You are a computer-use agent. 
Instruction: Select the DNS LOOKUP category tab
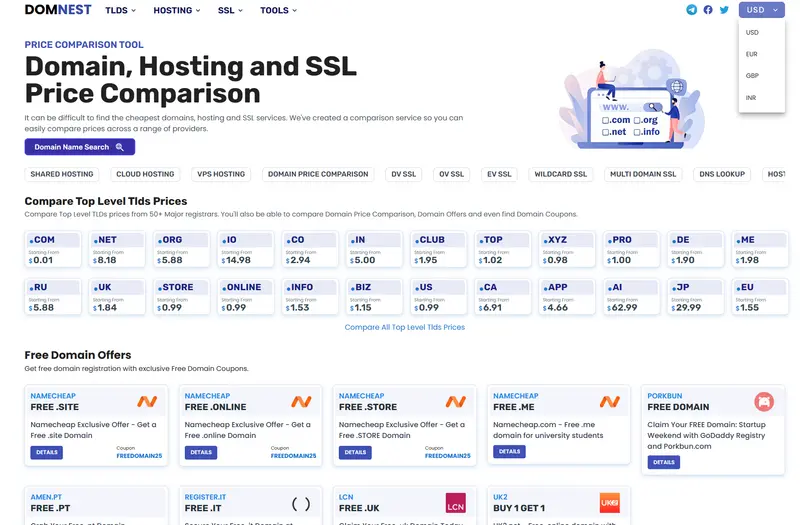(x=722, y=174)
